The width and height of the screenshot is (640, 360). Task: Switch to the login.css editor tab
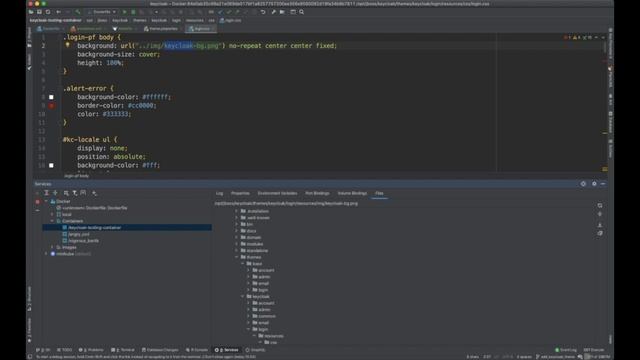tap(201, 29)
